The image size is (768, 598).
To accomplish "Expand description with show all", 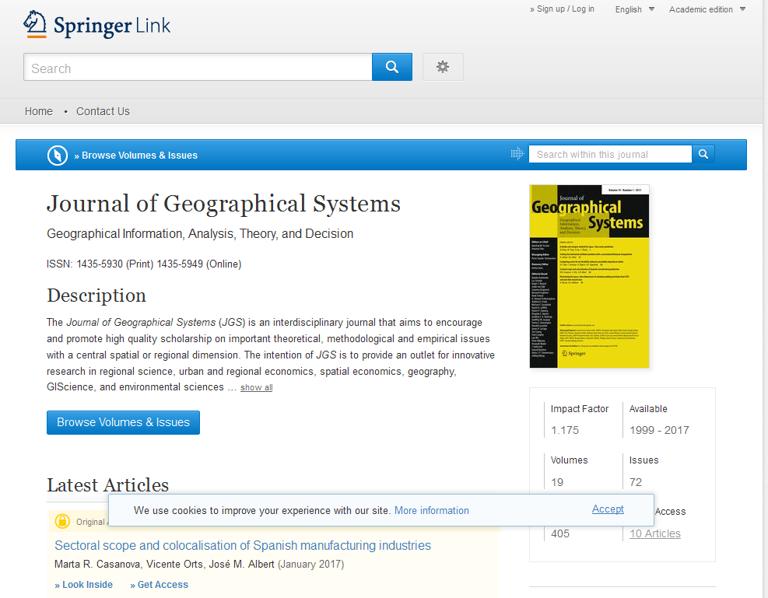I will point(256,388).
